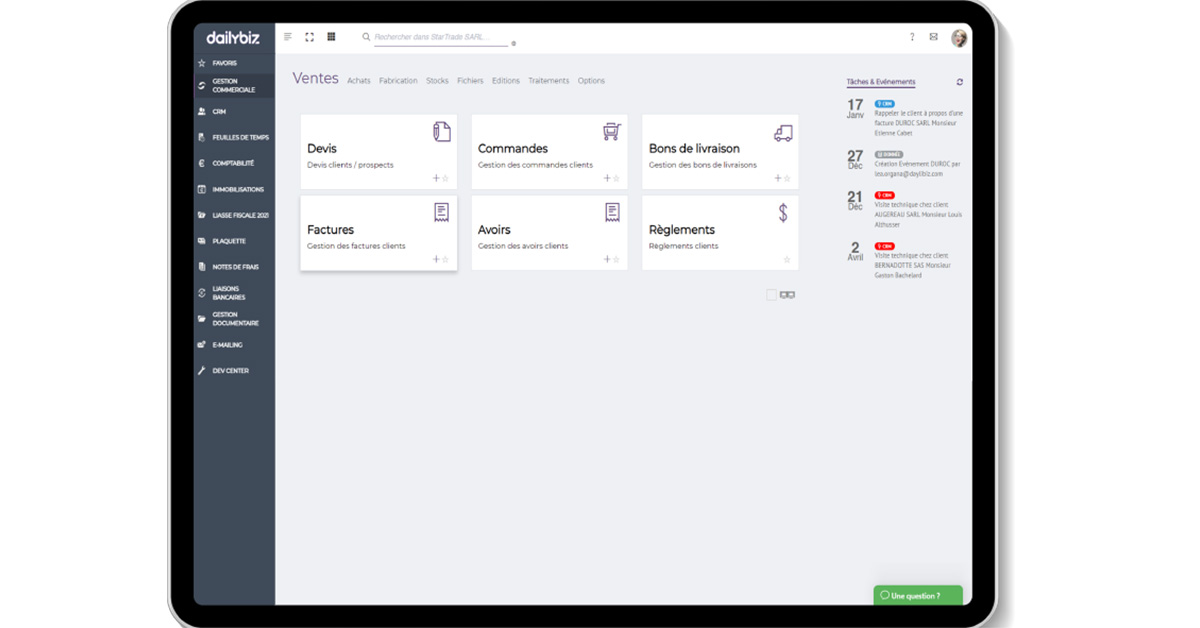Open the Bons de livraison card
The width and height of the screenshot is (1200, 628).
click(720, 152)
